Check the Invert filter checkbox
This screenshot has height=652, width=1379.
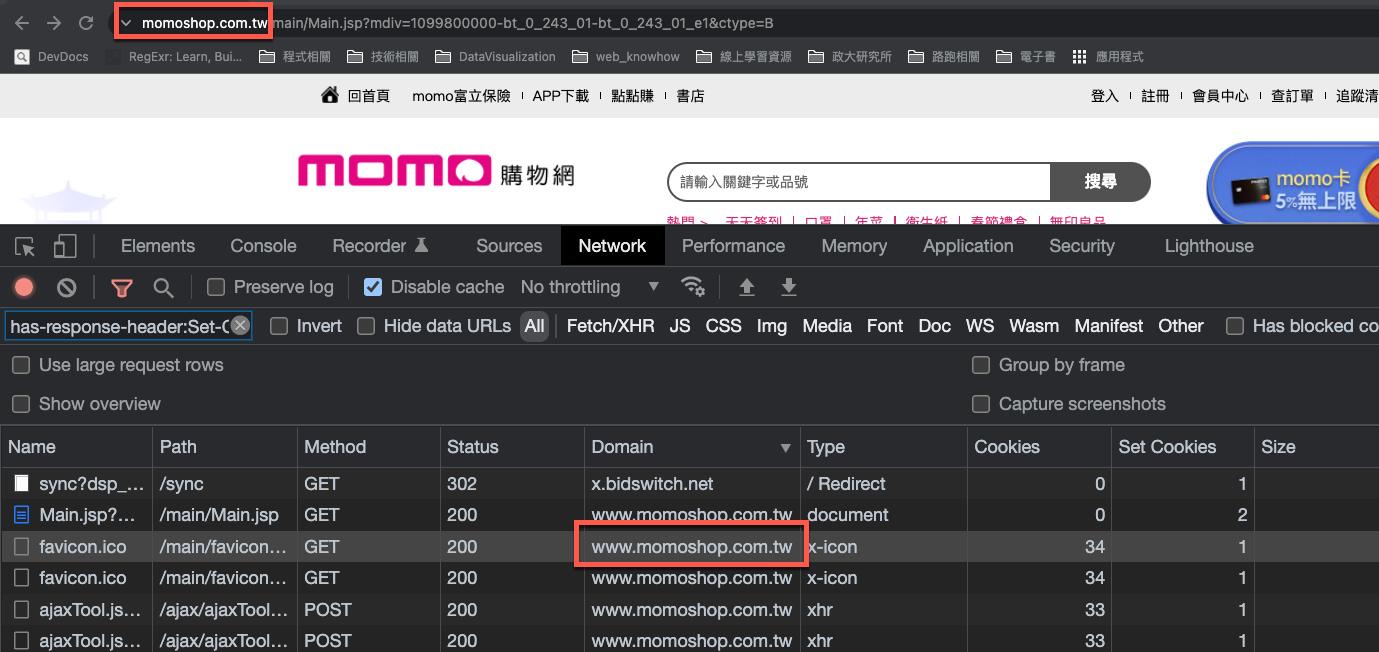click(x=279, y=326)
